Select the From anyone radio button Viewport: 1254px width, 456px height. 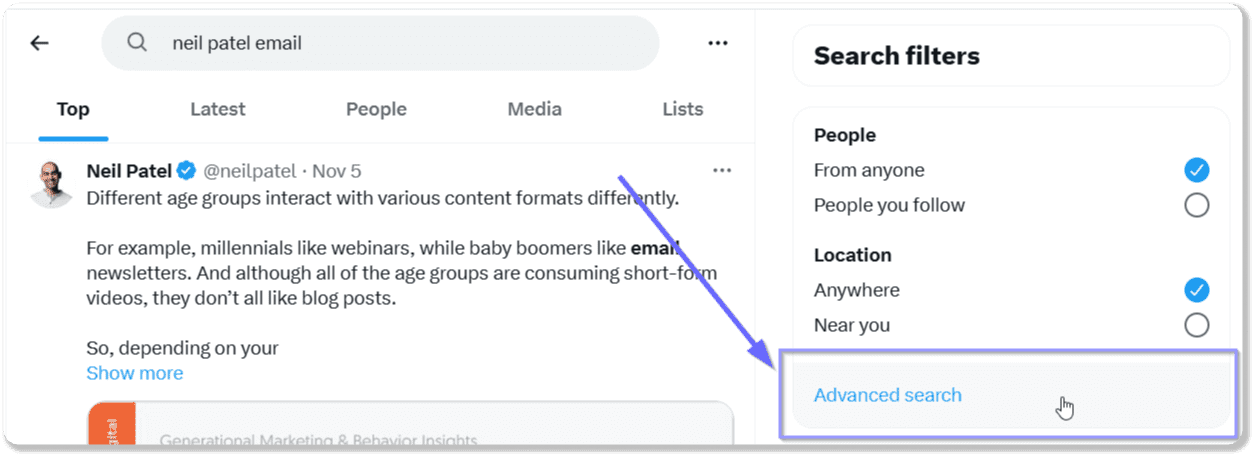(1196, 170)
